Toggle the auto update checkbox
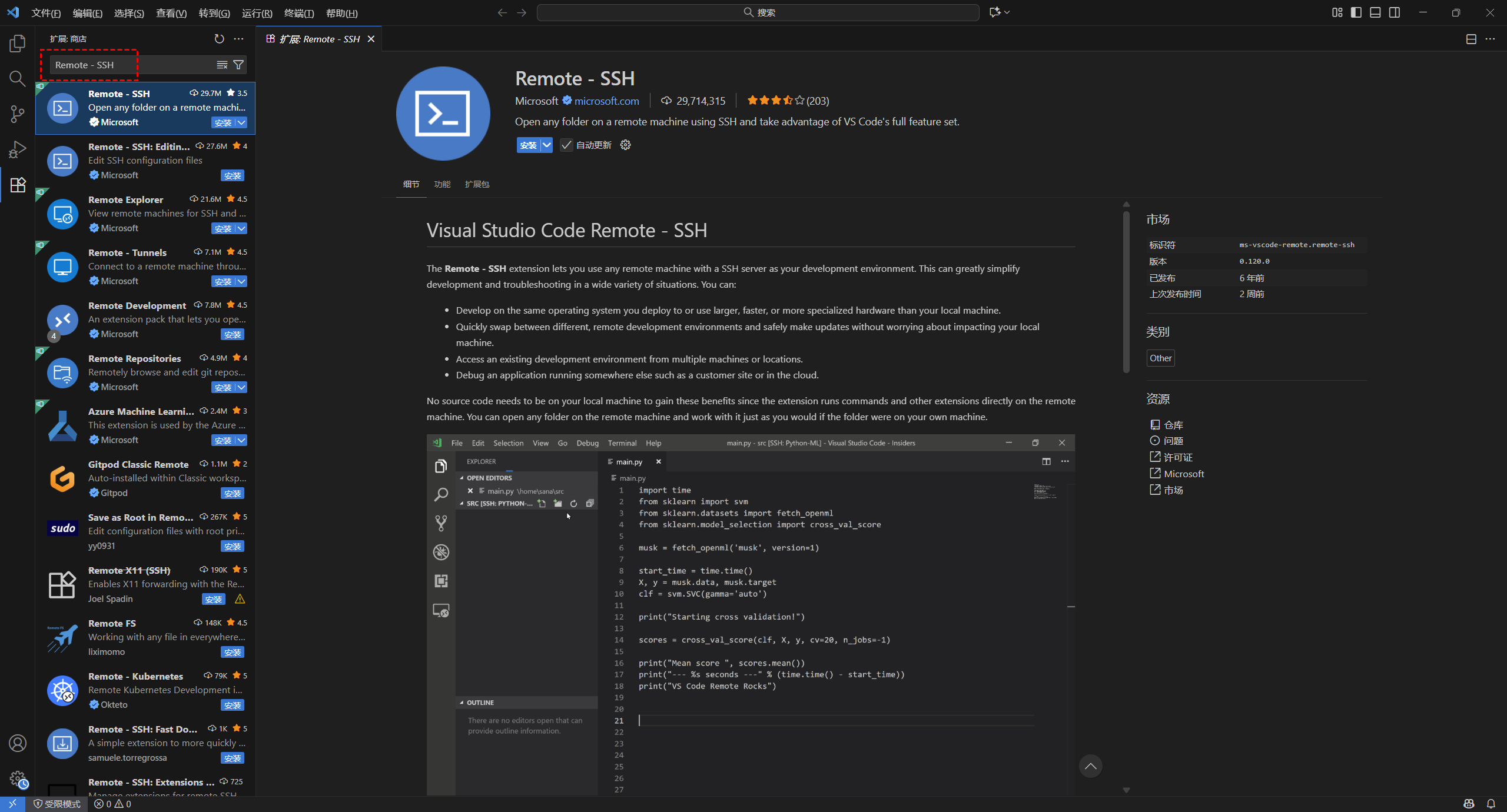Image resolution: width=1507 pixels, height=812 pixels. [566, 145]
